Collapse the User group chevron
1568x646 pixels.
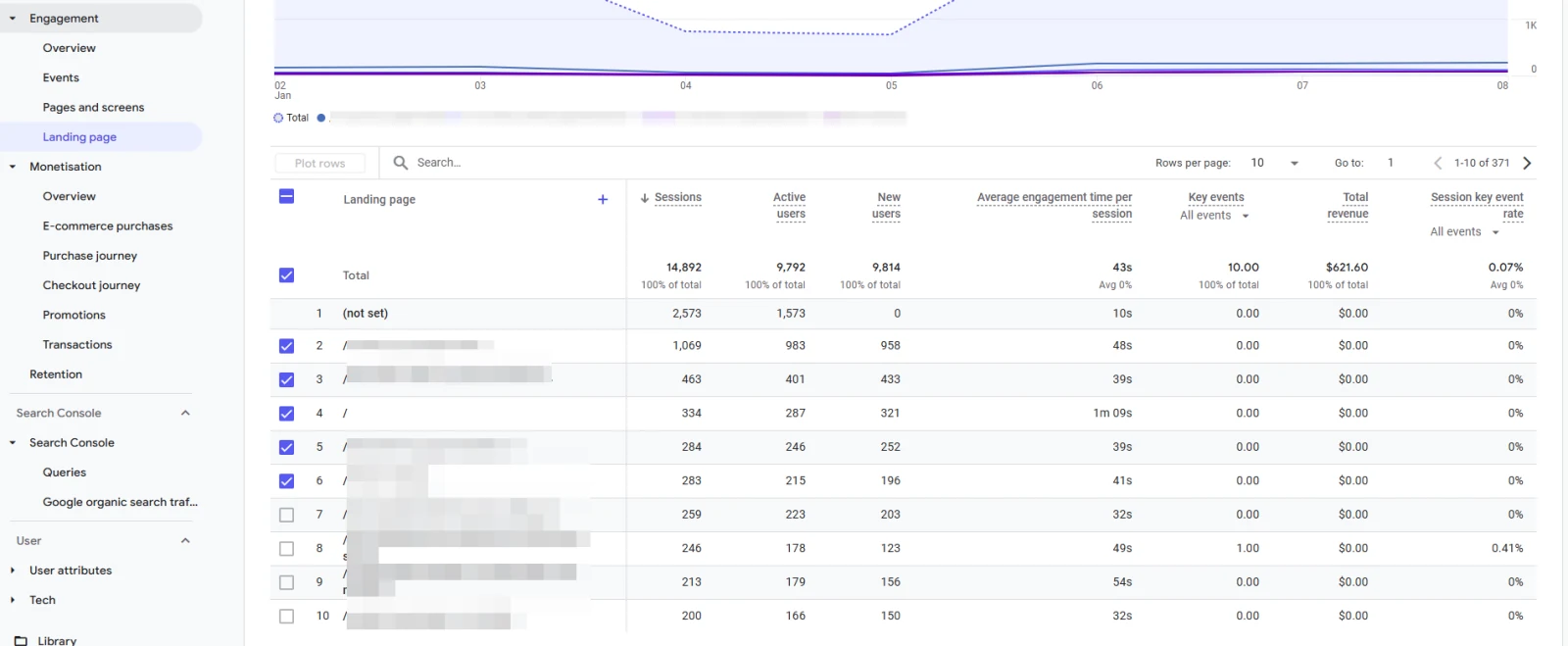click(185, 540)
